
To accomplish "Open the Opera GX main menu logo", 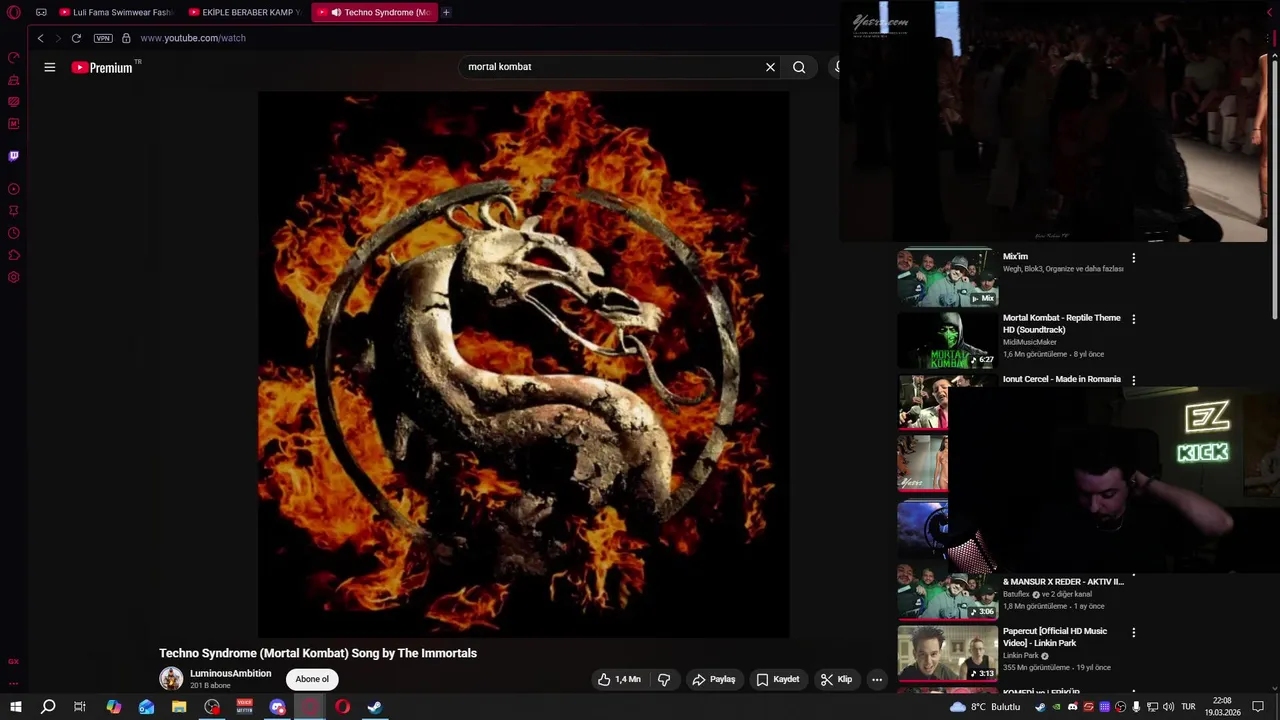I will coord(14,13).
